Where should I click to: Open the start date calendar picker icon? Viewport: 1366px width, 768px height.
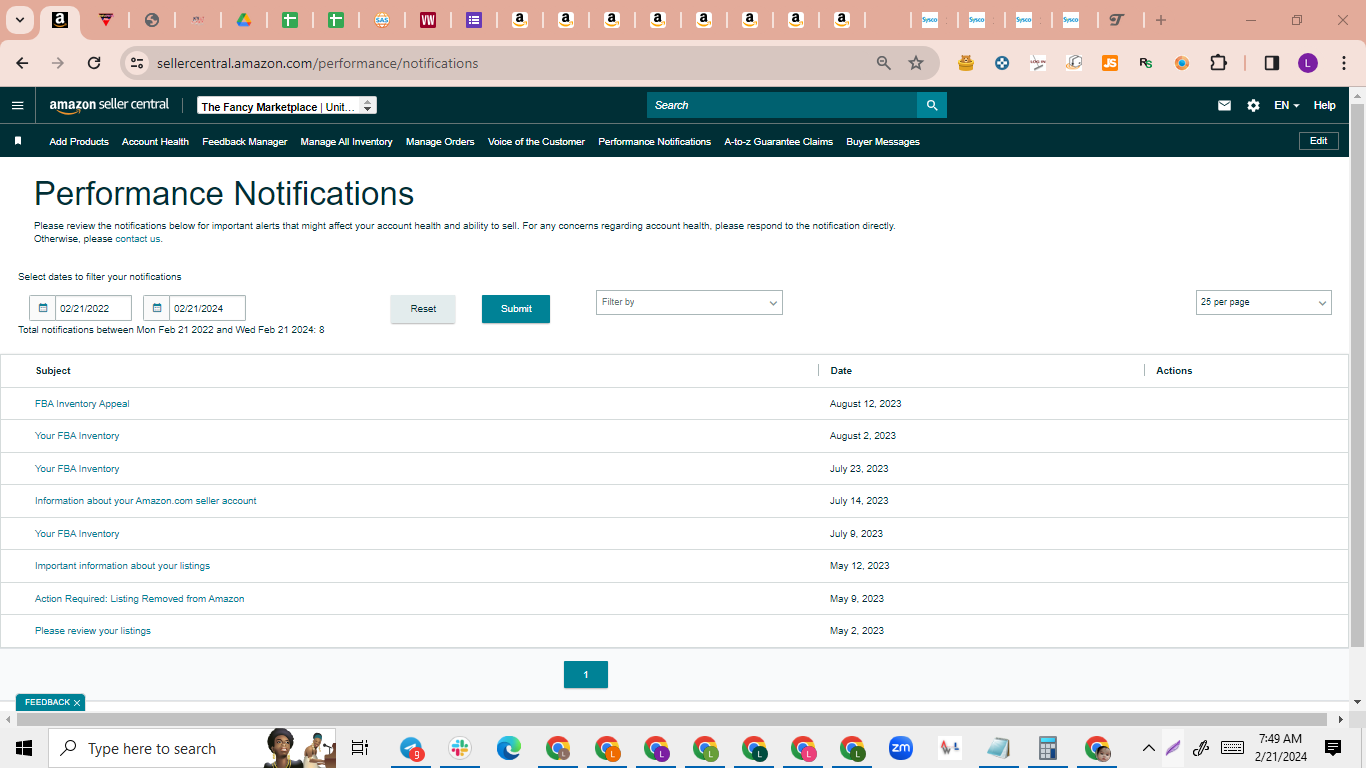pyautogui.click(x=43, y=308)
